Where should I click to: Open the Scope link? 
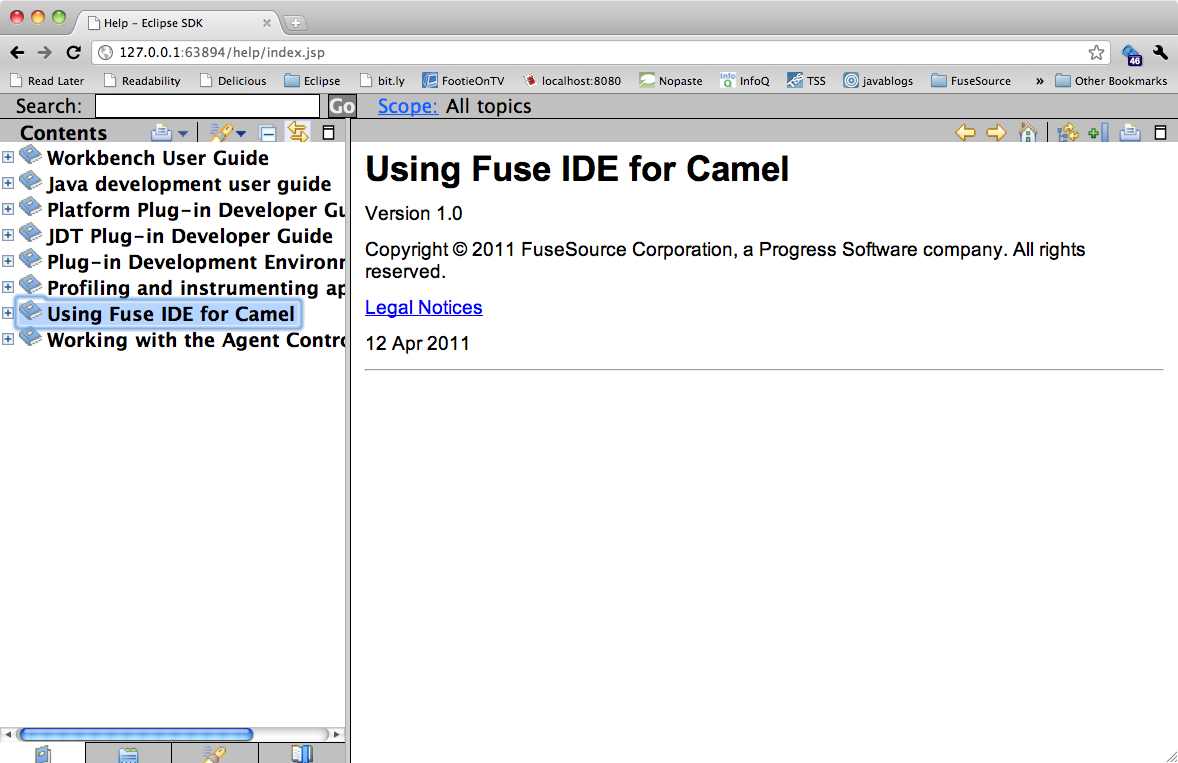pyautogui.click(x=407, y=107)
